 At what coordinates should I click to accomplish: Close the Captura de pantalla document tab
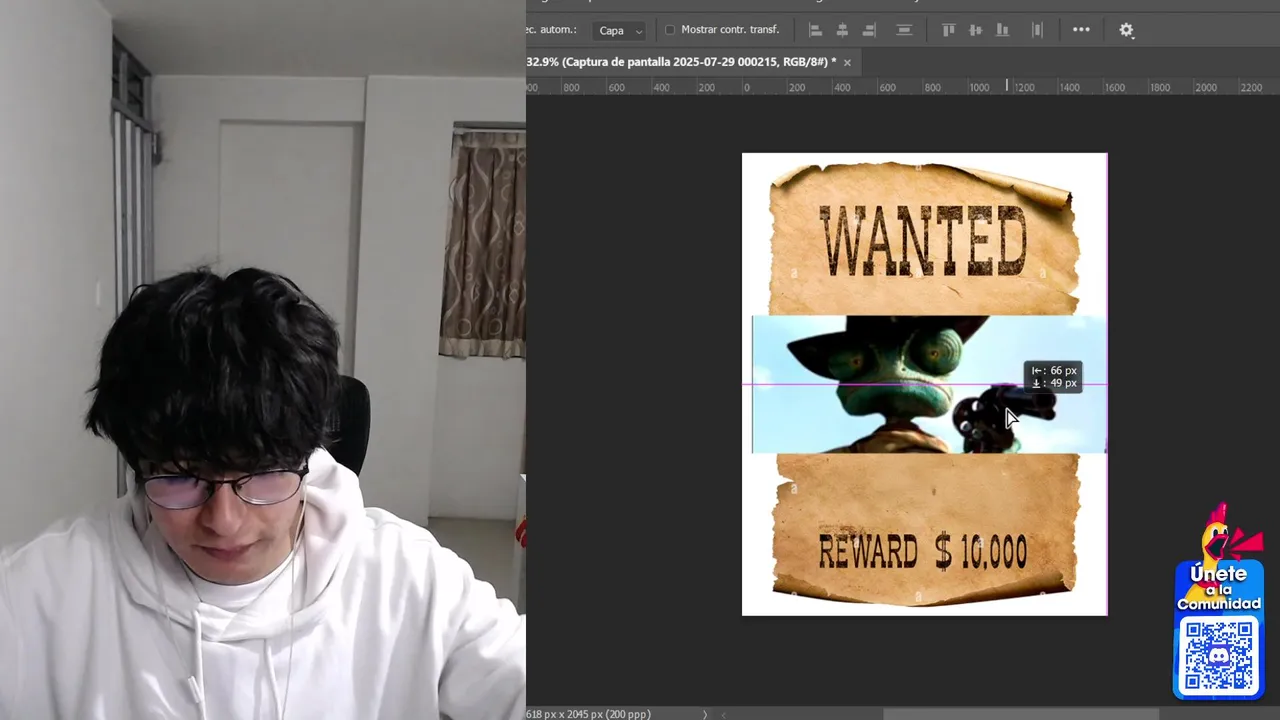point(847,62)
